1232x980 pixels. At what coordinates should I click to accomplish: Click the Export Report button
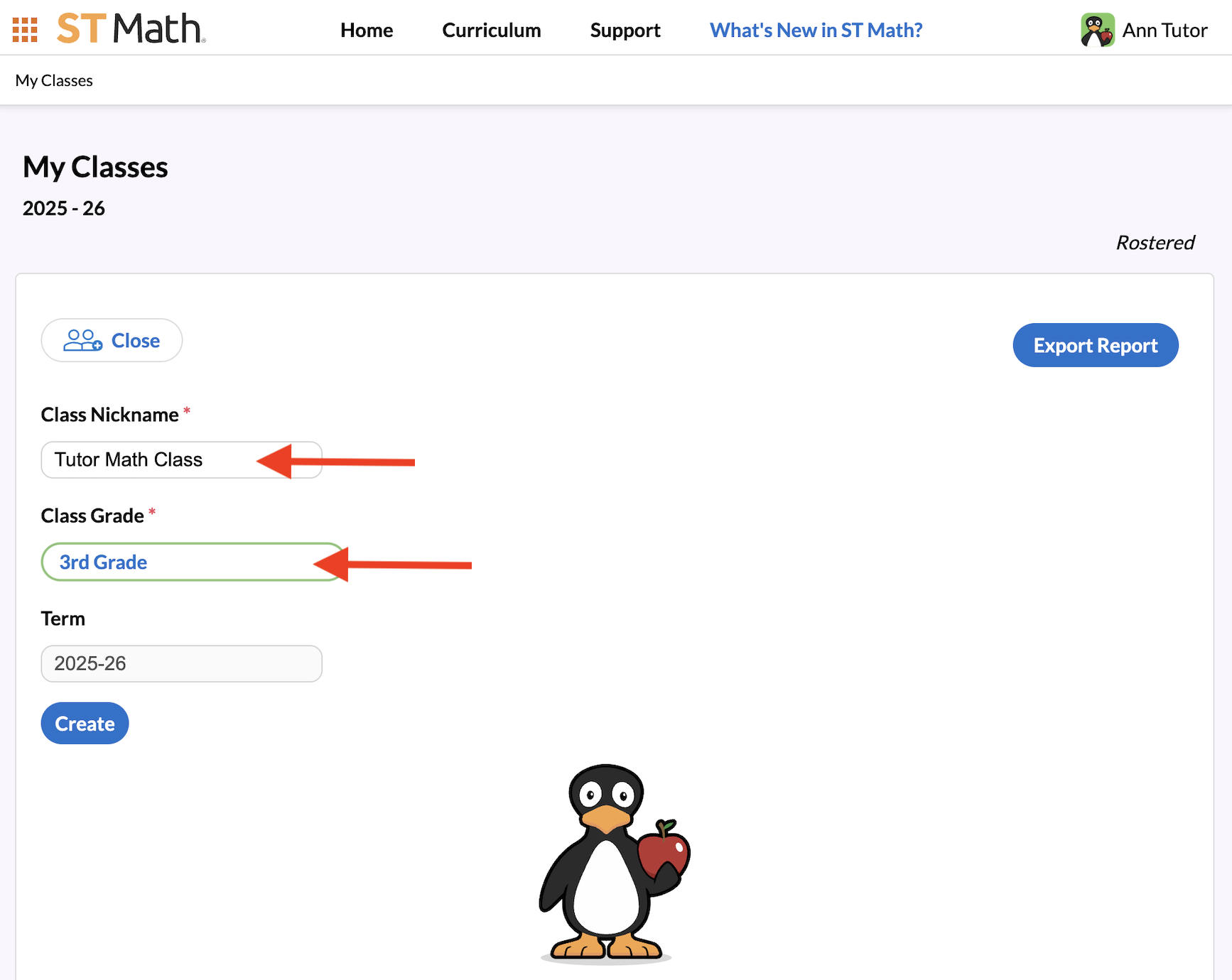(x=1095, y=345)
